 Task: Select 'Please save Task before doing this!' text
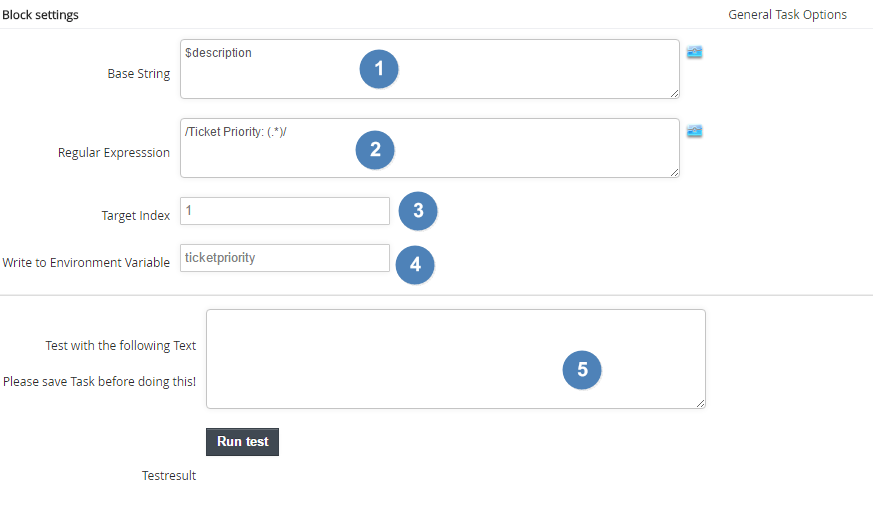point(100,382)
